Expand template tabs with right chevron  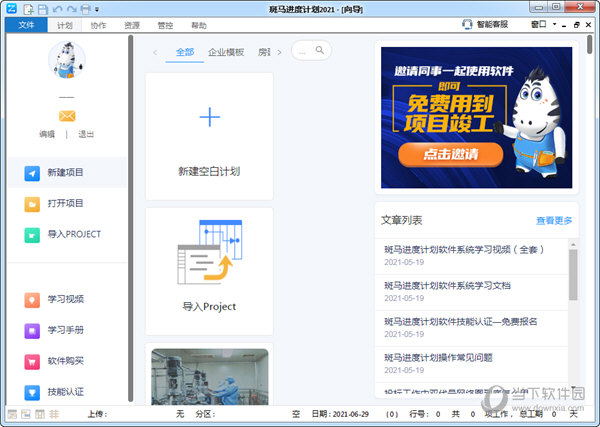pos(279,51)
